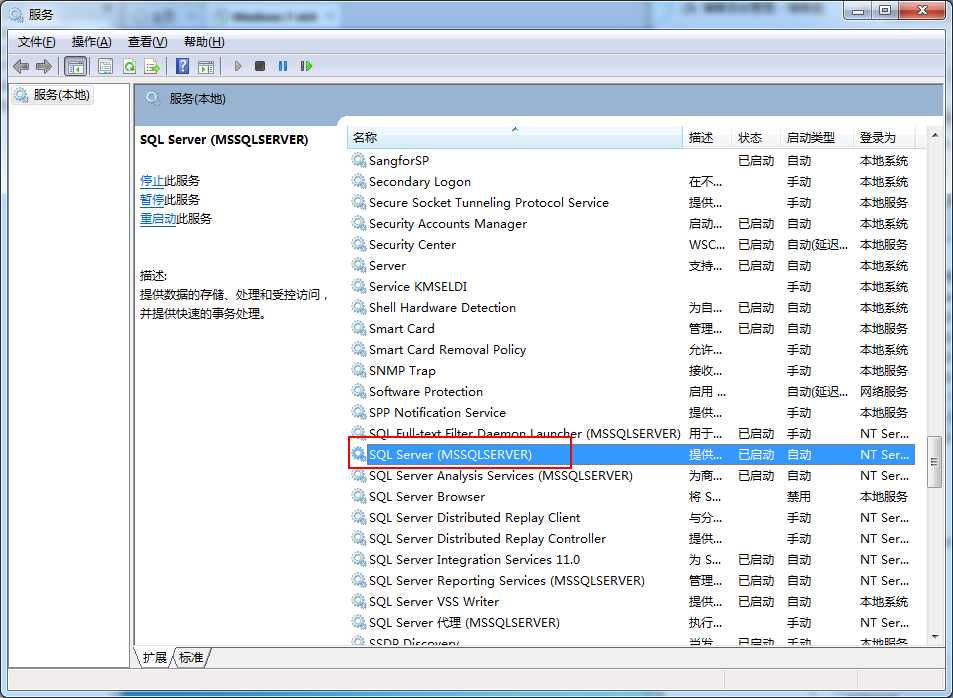Click the scrollbar down arrow in the services list

935,637
